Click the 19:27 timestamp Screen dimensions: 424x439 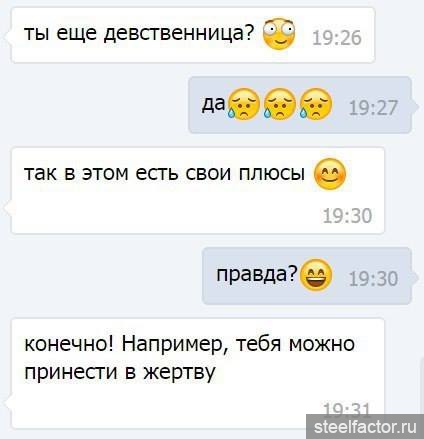(x=373, y=108)
